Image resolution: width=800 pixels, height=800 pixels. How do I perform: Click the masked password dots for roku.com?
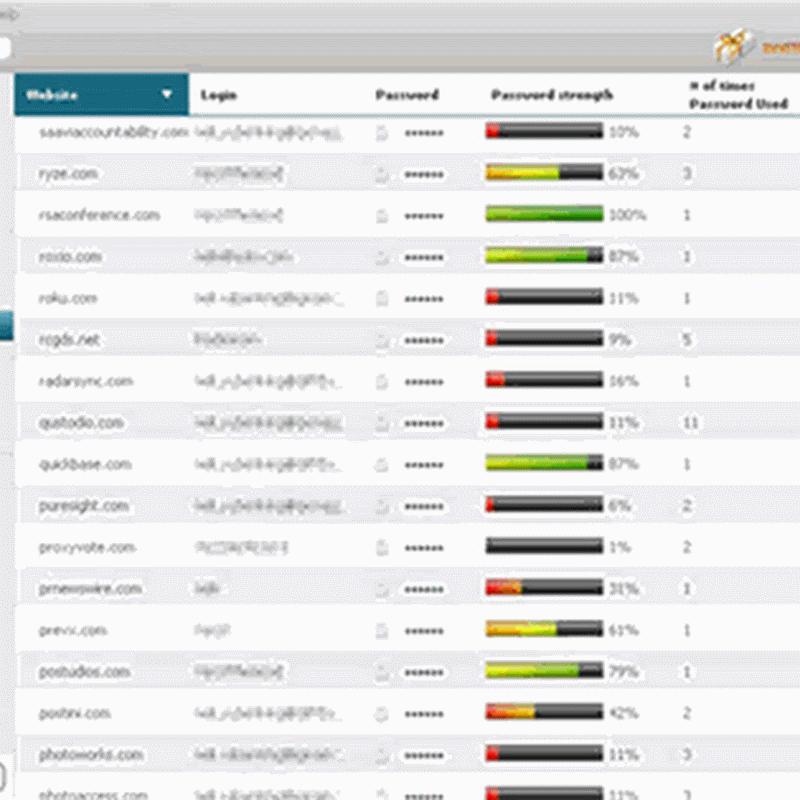click(423, 299)
